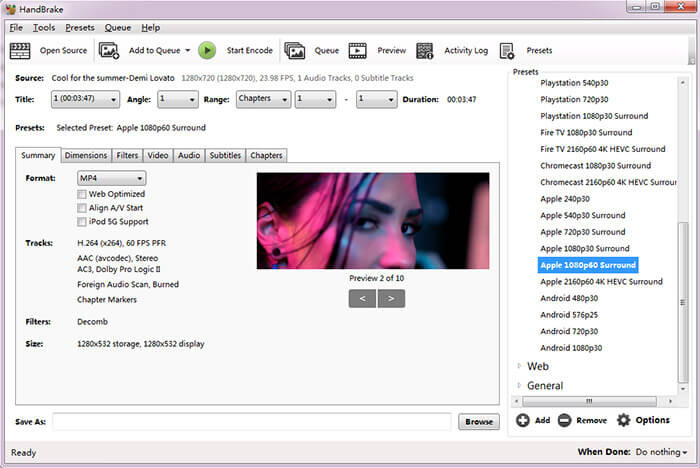Open the Activity Log icon
This screenshot has height=468, width=700.
point(425,51)
